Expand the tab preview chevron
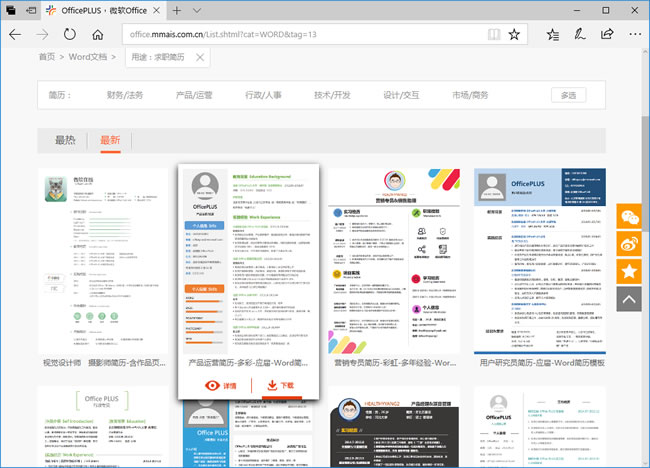650x468 pixels. pyautogui.click(x=197, y=10)
